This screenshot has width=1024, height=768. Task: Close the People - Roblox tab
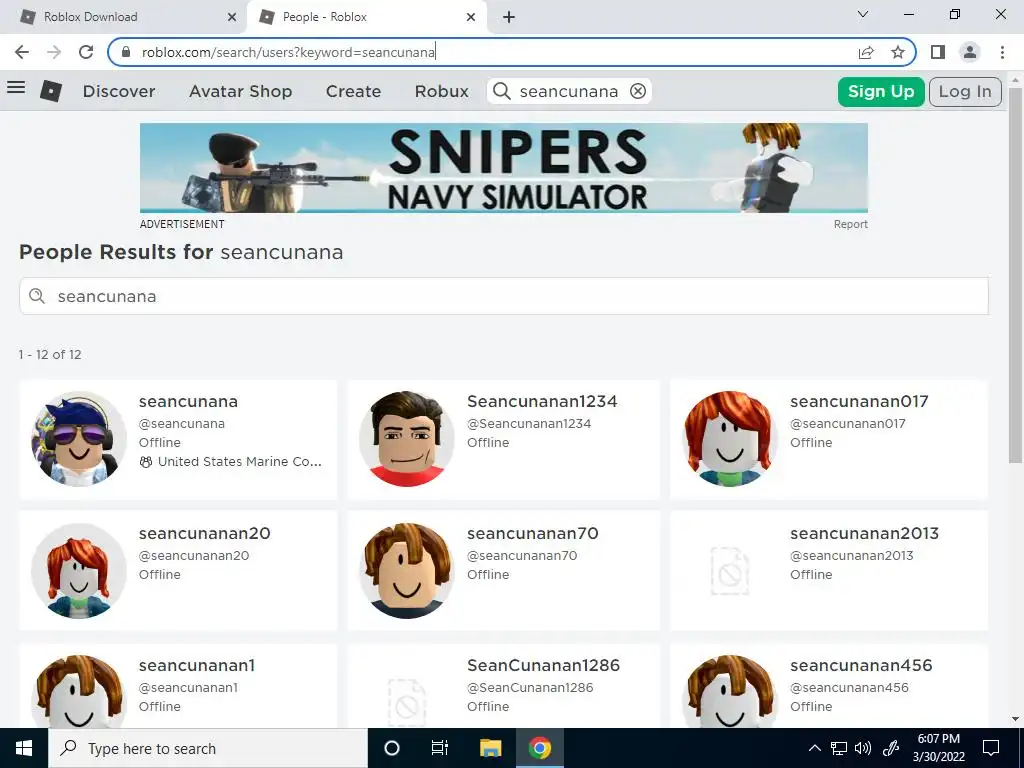coord(471,17)
